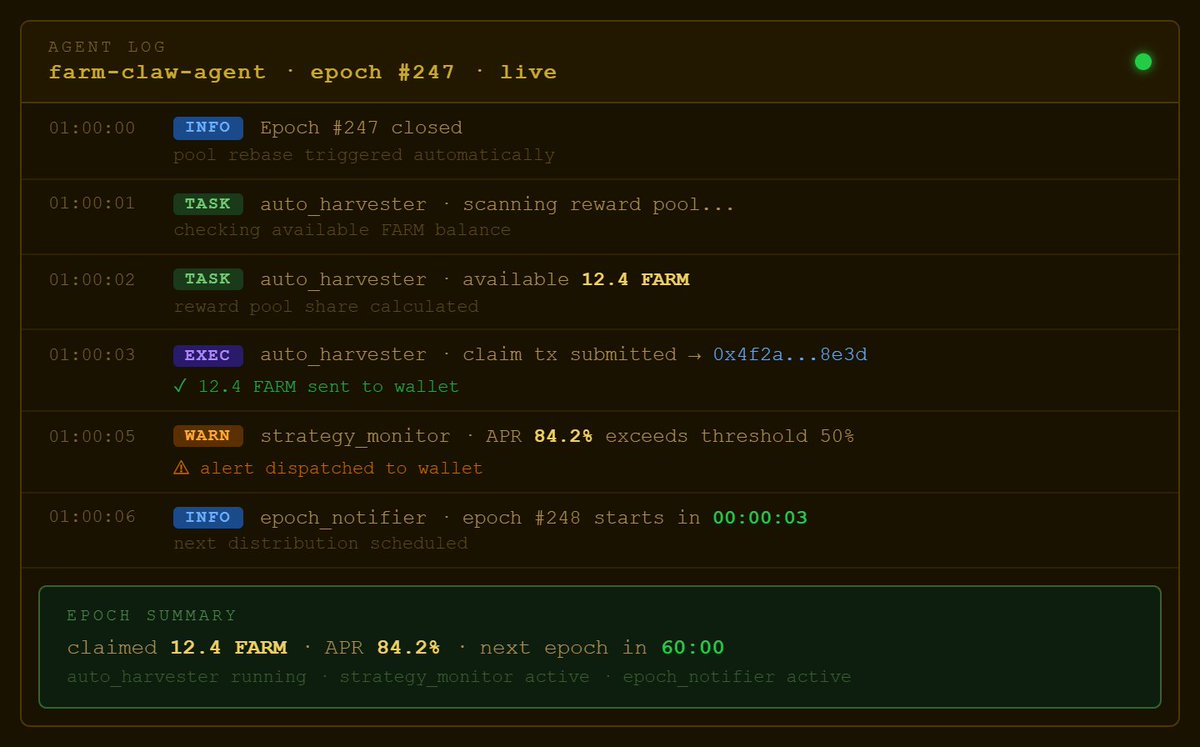Click timestamp 01:00:01
Image resolution: width=1200 pixels, height=747 pixels.
click(x=92, y=204)
